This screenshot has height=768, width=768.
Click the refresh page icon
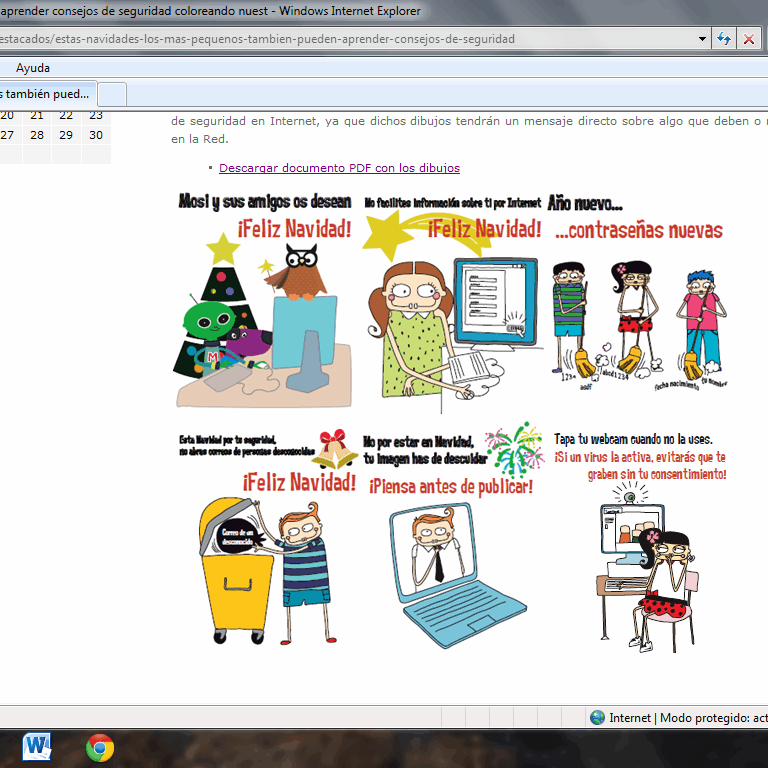[724, 39]
